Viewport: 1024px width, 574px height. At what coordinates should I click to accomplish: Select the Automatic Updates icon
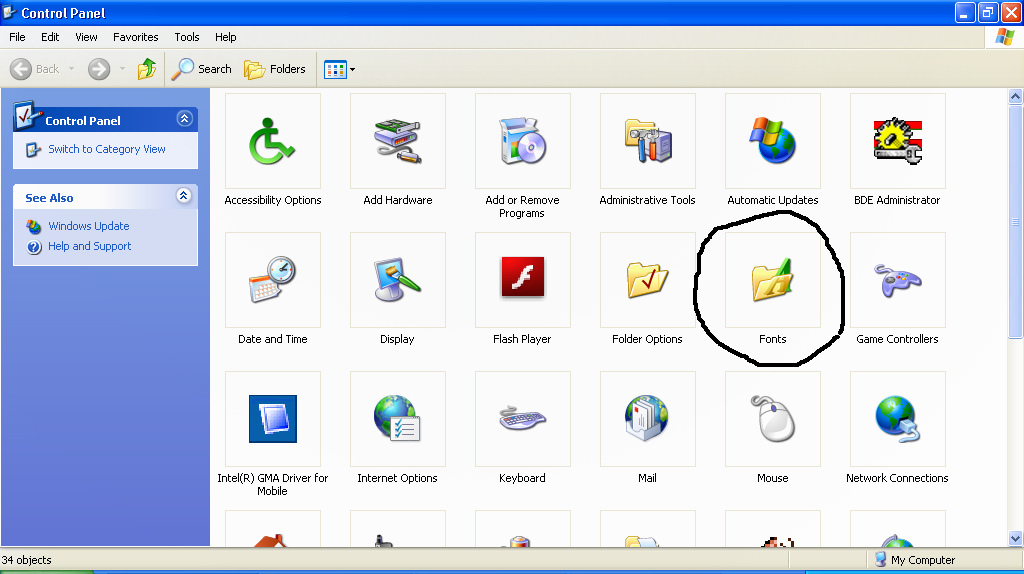[773, 141]
